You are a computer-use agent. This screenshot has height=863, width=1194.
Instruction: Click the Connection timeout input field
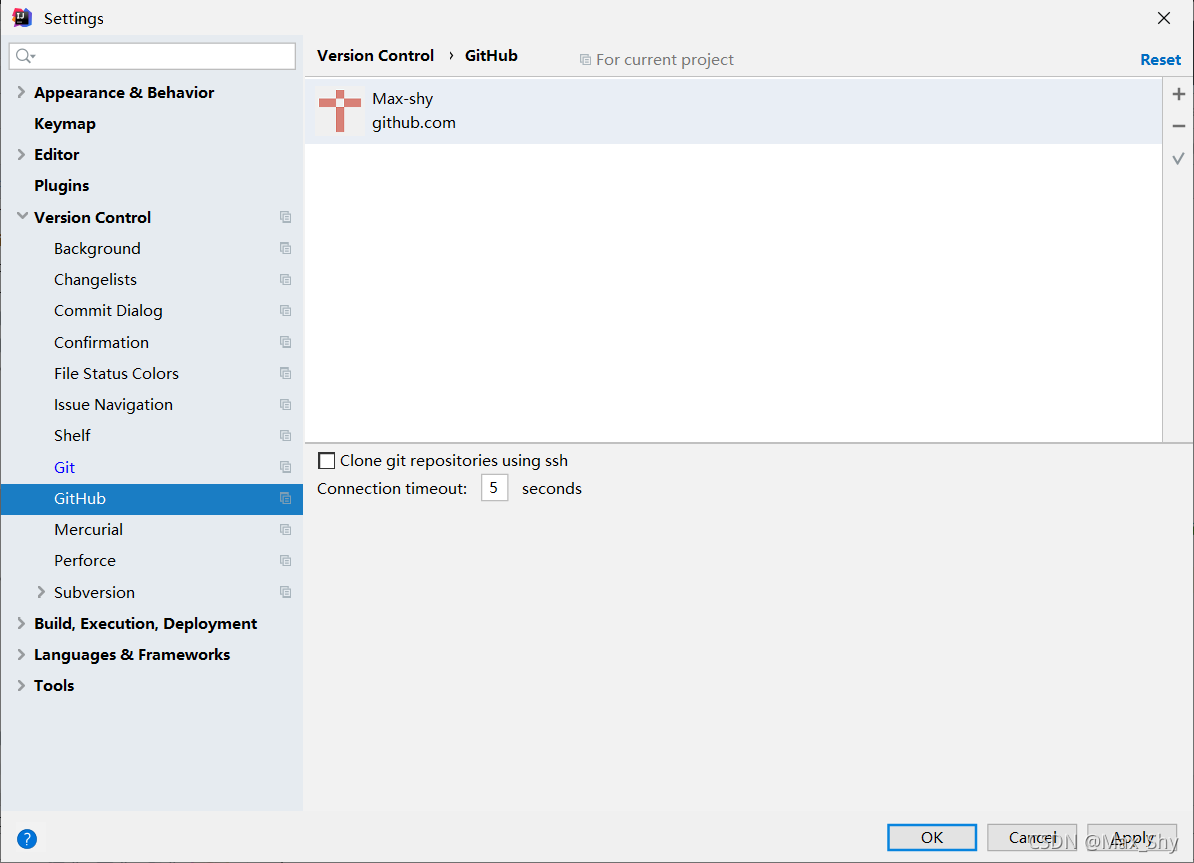click(494, 487)
